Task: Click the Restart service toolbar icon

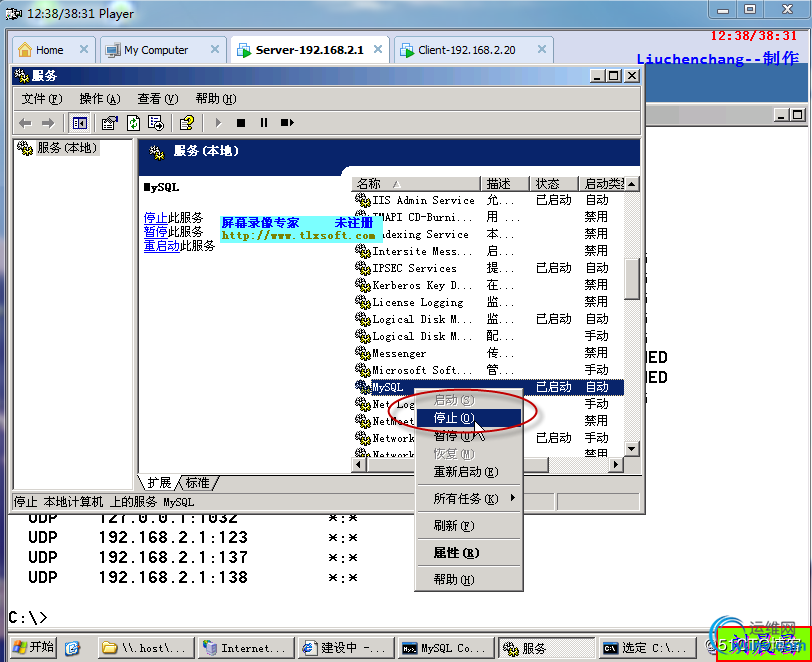Action: coord(287,123)
